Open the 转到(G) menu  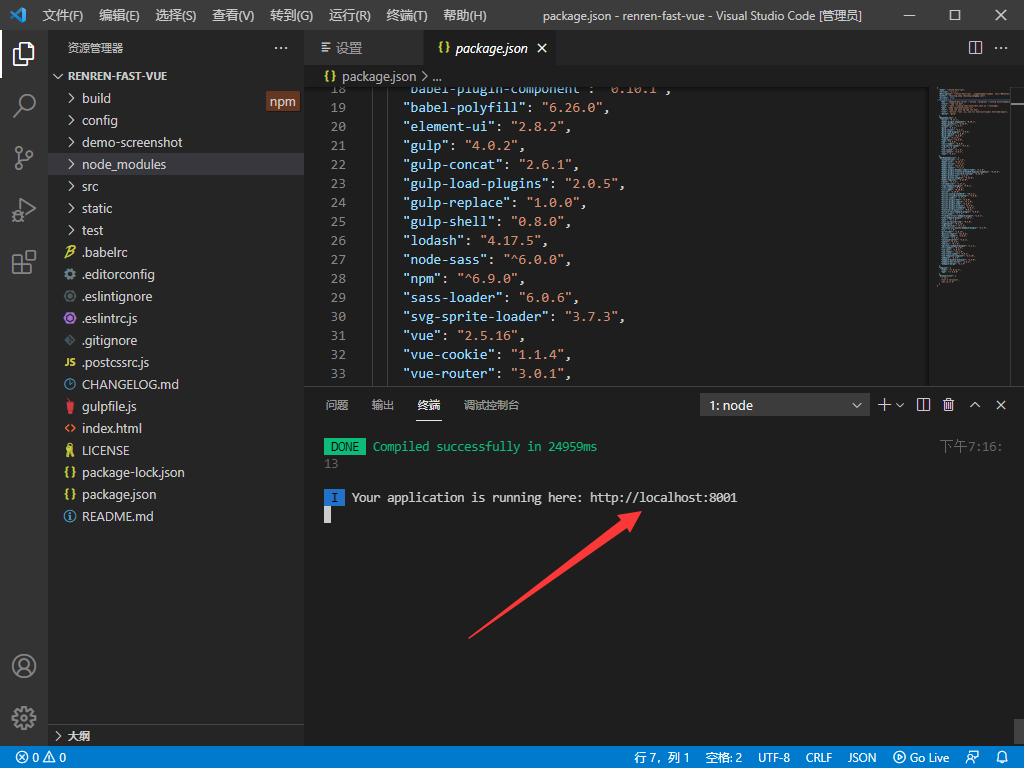click(291, 15)
